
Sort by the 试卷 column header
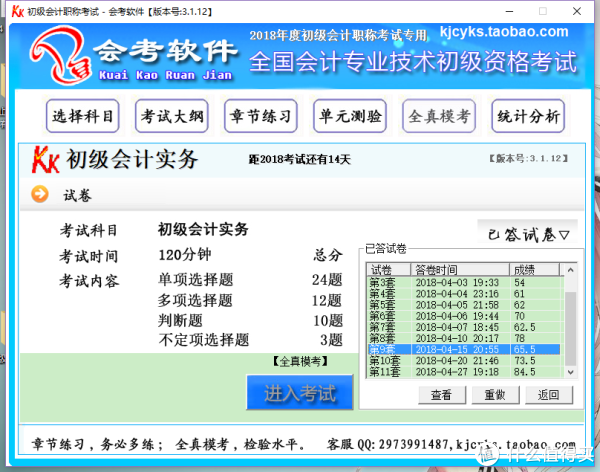(388, 270)
